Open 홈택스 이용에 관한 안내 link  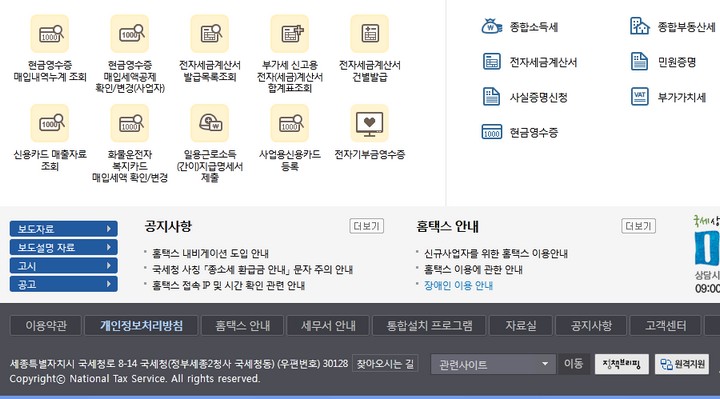(473, 270)
